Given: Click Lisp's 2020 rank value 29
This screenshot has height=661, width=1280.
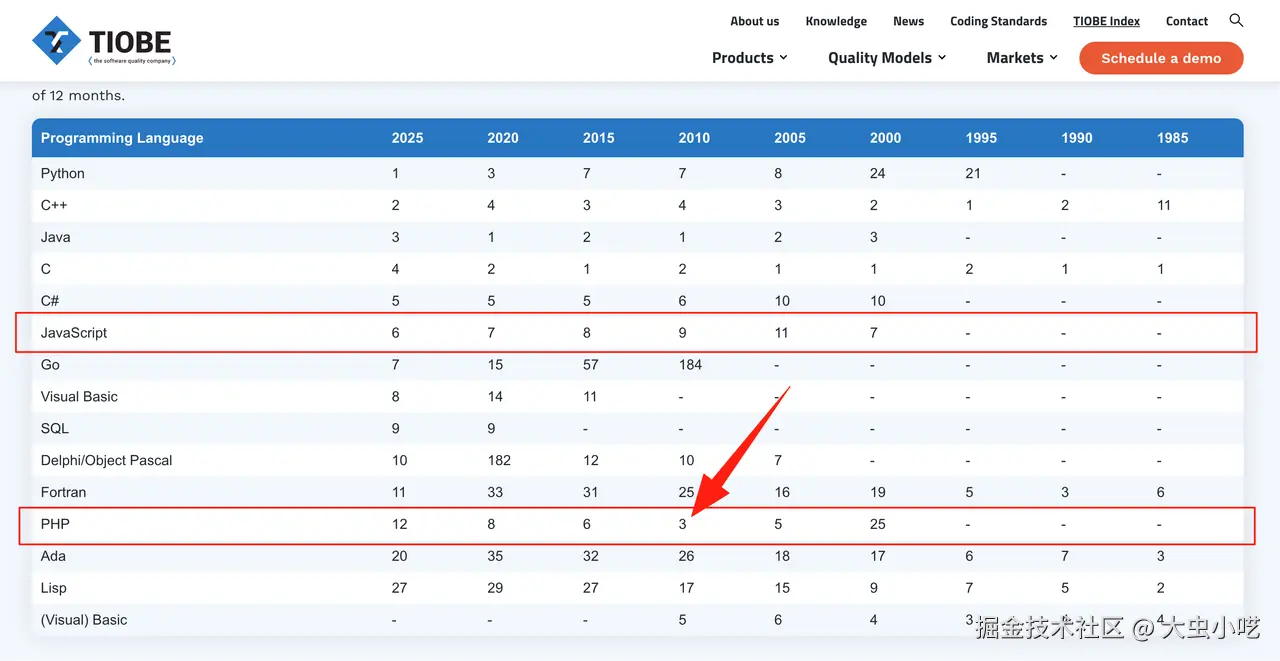Looking at the screenshot, I should pyautogui.click(x=495, y=588).
